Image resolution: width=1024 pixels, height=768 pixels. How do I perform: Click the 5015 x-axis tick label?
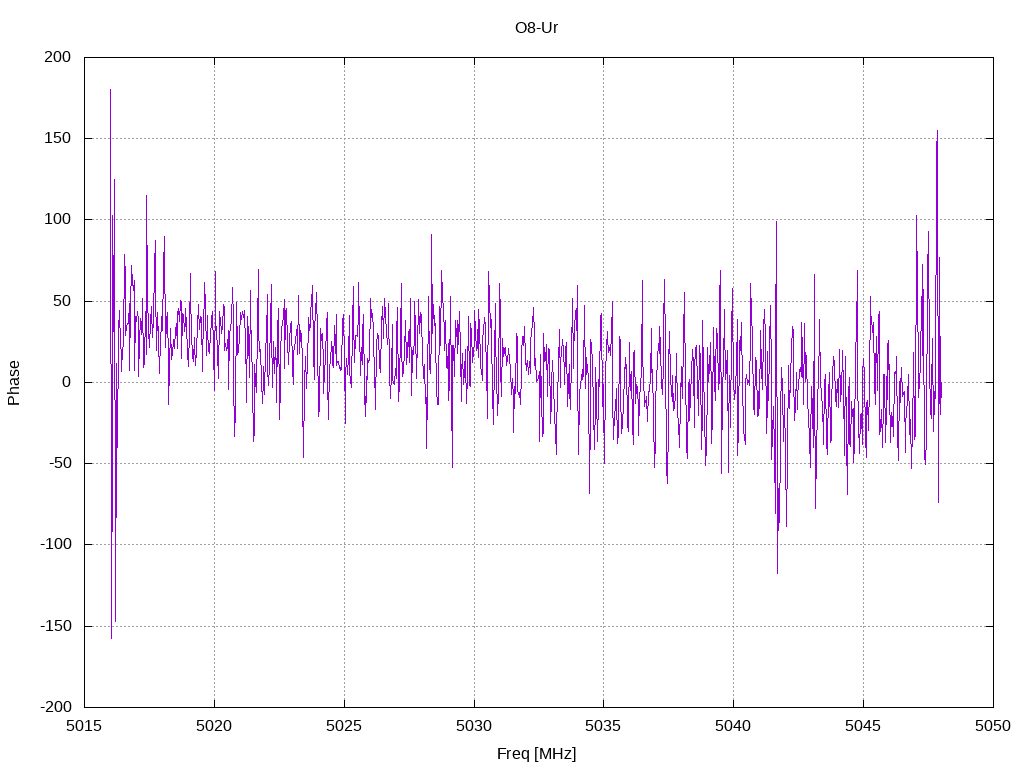[84, 726]
